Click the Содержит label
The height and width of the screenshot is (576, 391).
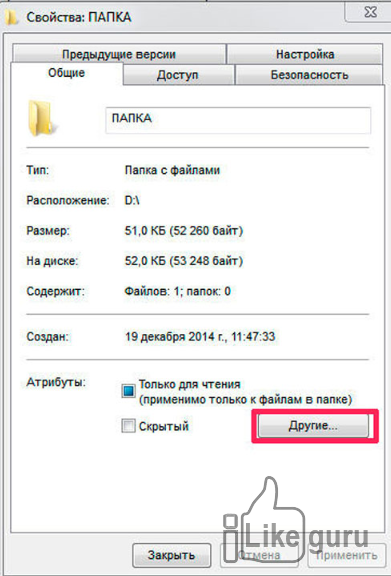click(55, 292)
